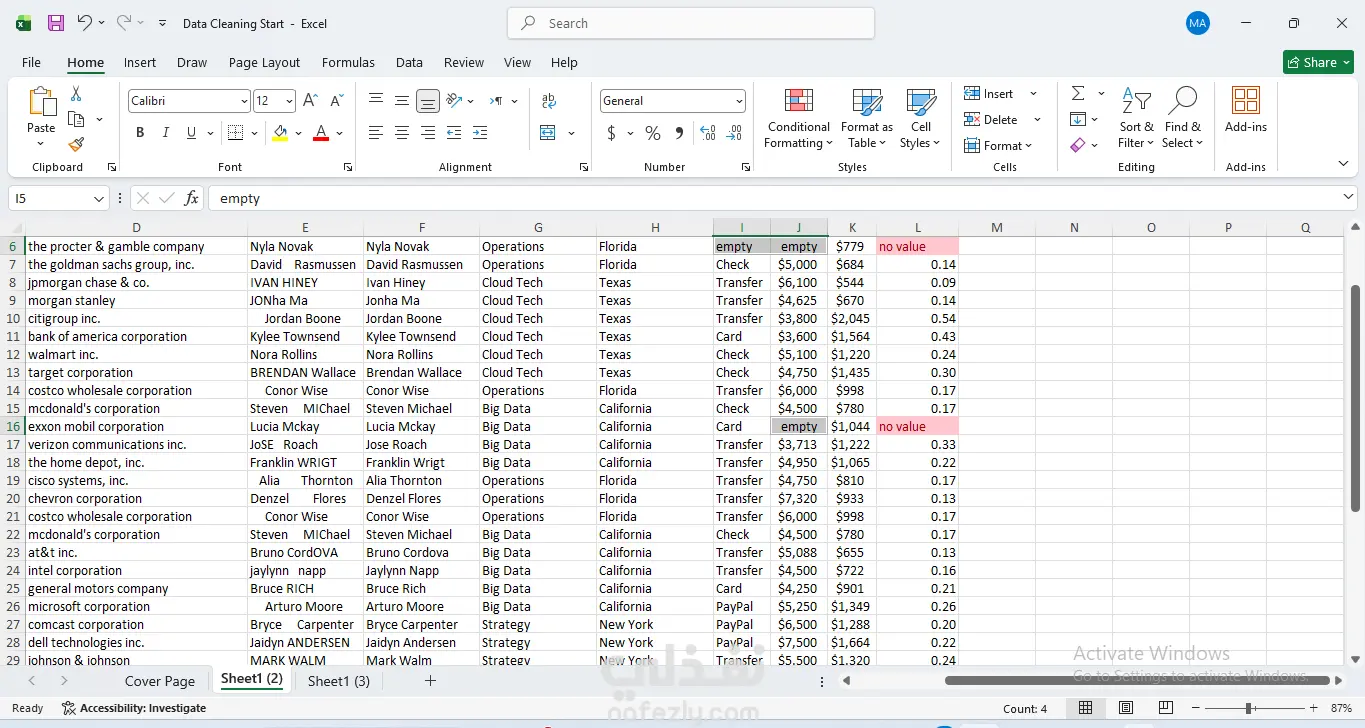Open the font size dropdown

pyautogui.click(x=289, y=101)
